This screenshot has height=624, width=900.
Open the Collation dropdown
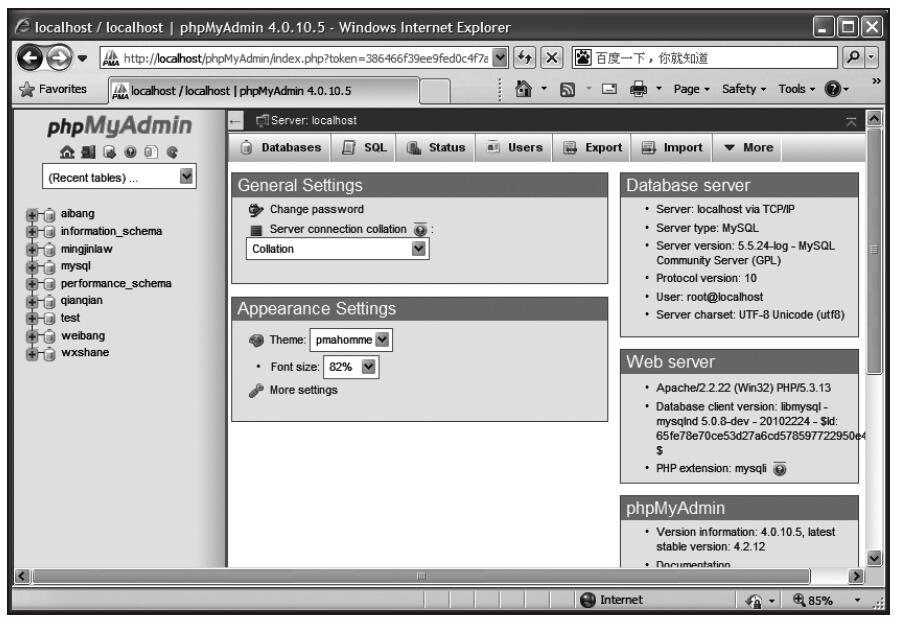(338, 249)
